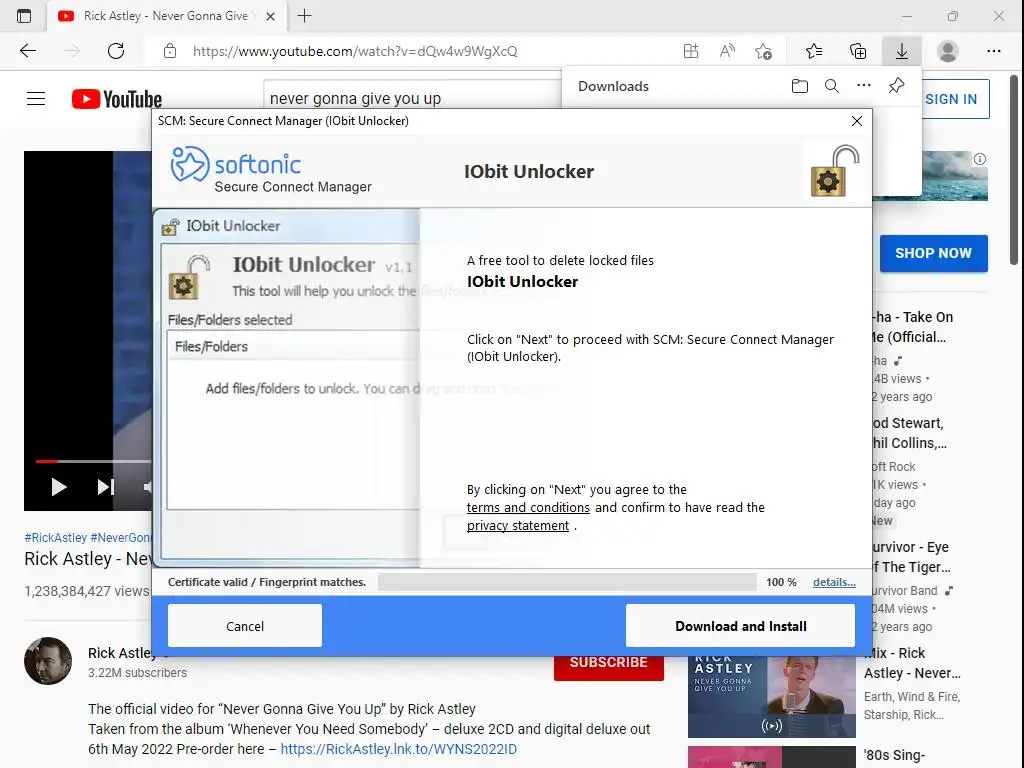The image size is (1024, 768).
Task: Click the ad info icon
Action: (980, 159)
